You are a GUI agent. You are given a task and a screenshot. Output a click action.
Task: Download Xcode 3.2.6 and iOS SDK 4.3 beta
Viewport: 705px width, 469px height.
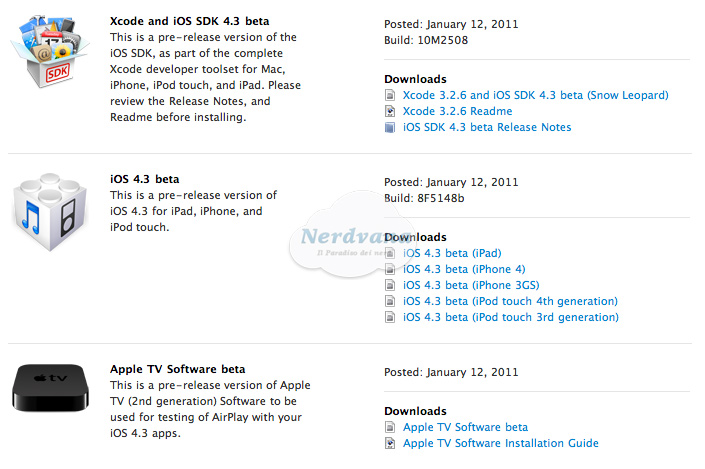pyautogui.click(x=535, y=95)
